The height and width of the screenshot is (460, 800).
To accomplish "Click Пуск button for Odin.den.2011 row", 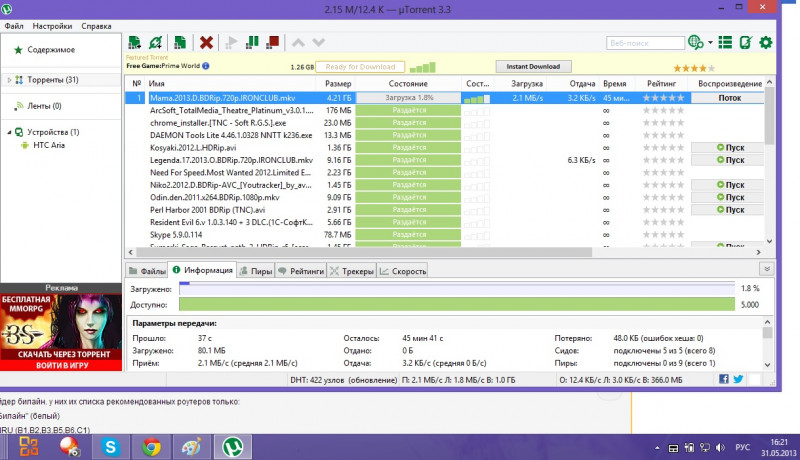I will click(x=729, y=197).
